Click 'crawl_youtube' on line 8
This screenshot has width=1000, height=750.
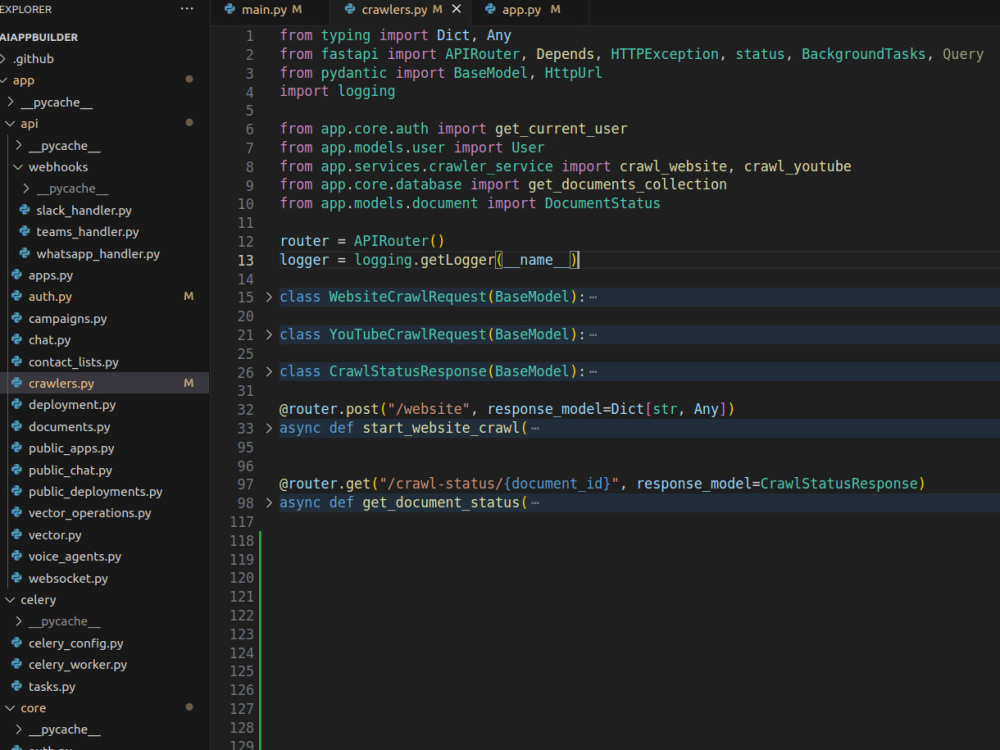point(797,166)
